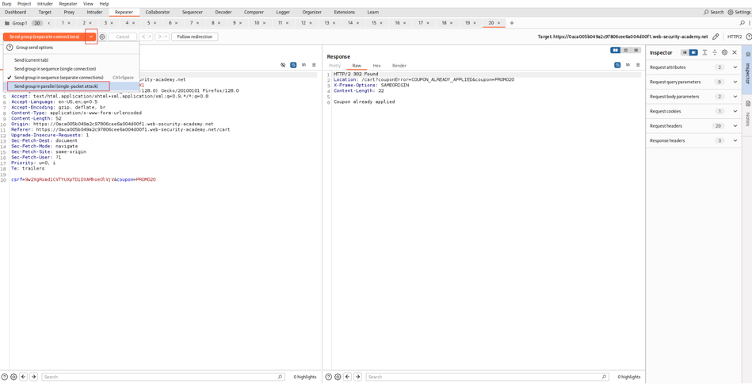Open the Help menu
The width and height of the screenshot is (755, 385).
(x=104, y=3)
